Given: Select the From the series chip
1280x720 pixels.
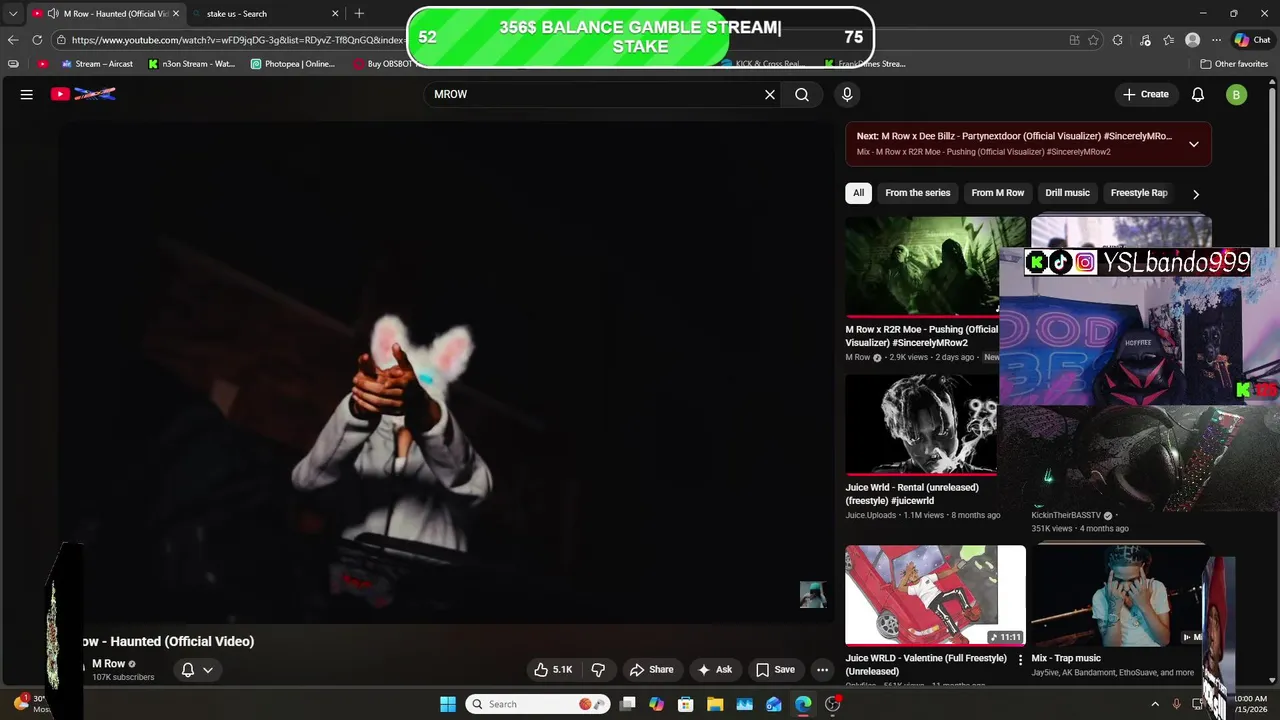Looking at the screenshot, I should [918, 193].
